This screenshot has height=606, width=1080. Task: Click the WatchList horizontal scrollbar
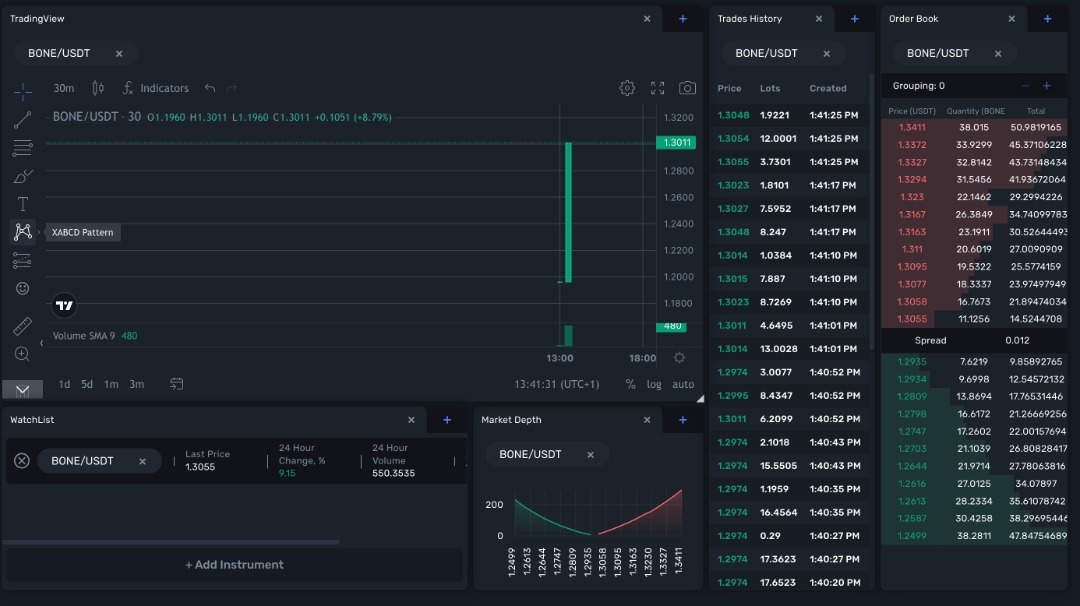click(171, 543)
